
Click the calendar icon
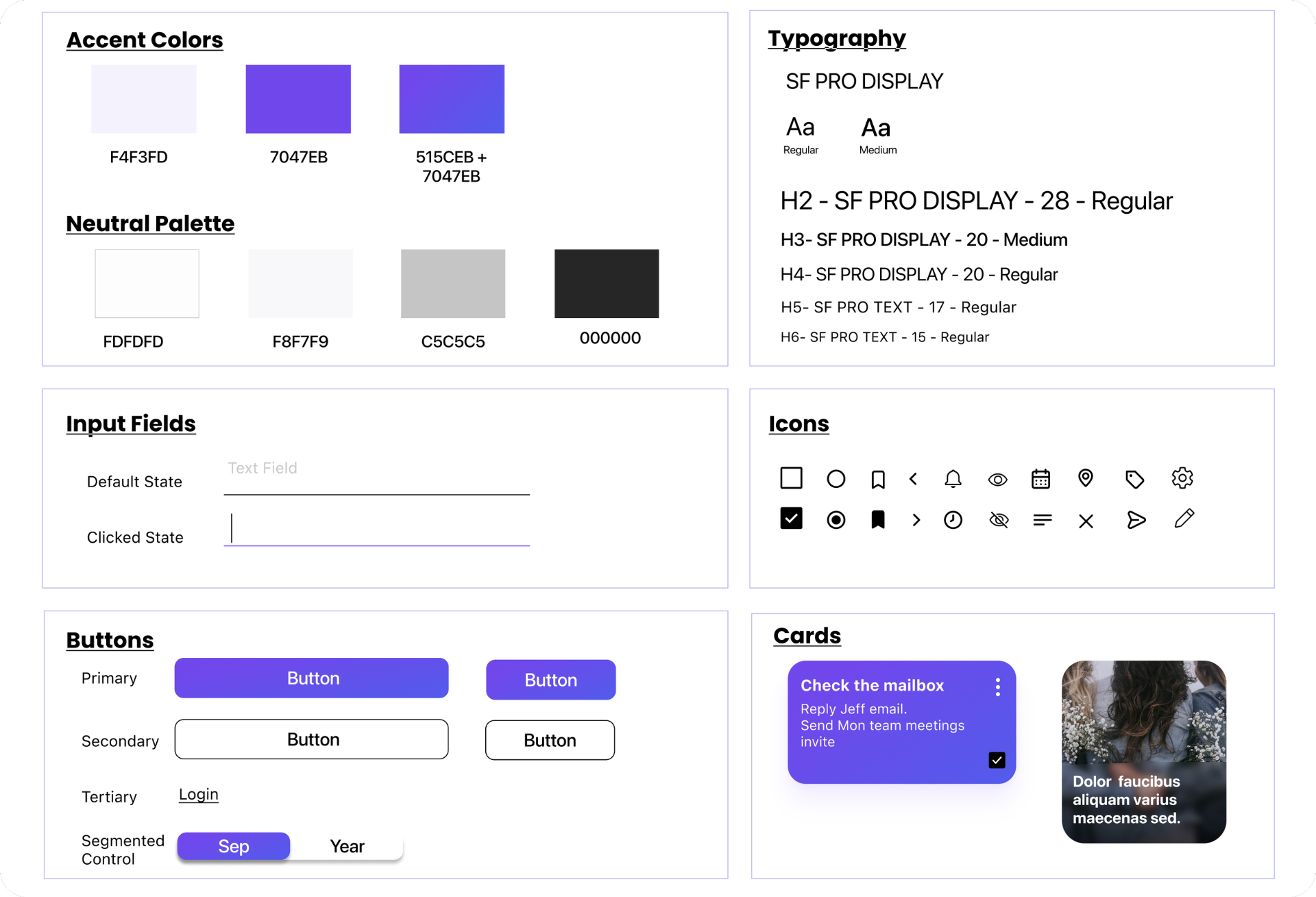pos(1040,478)
